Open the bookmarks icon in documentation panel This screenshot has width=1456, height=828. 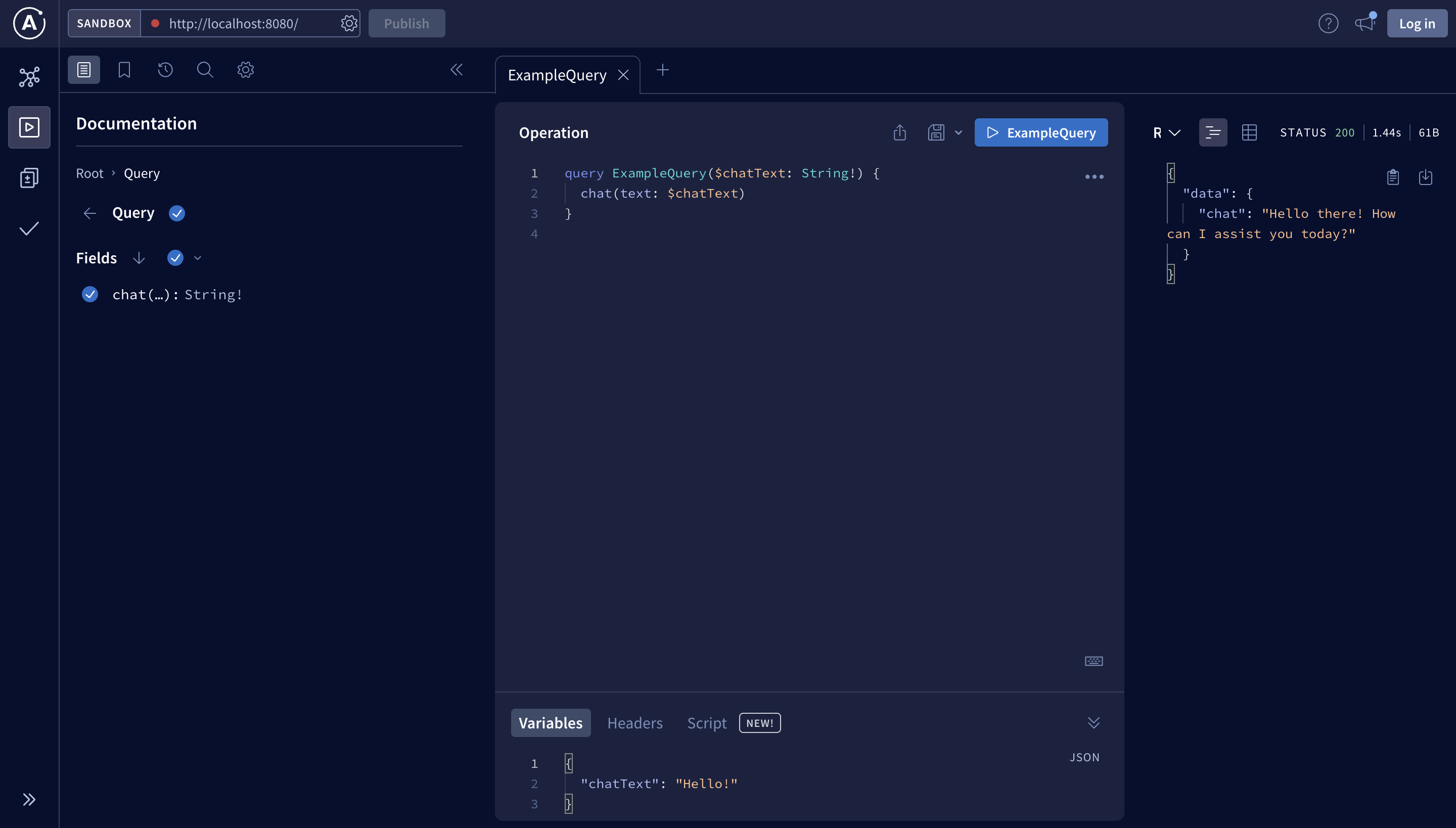(124, 70)
